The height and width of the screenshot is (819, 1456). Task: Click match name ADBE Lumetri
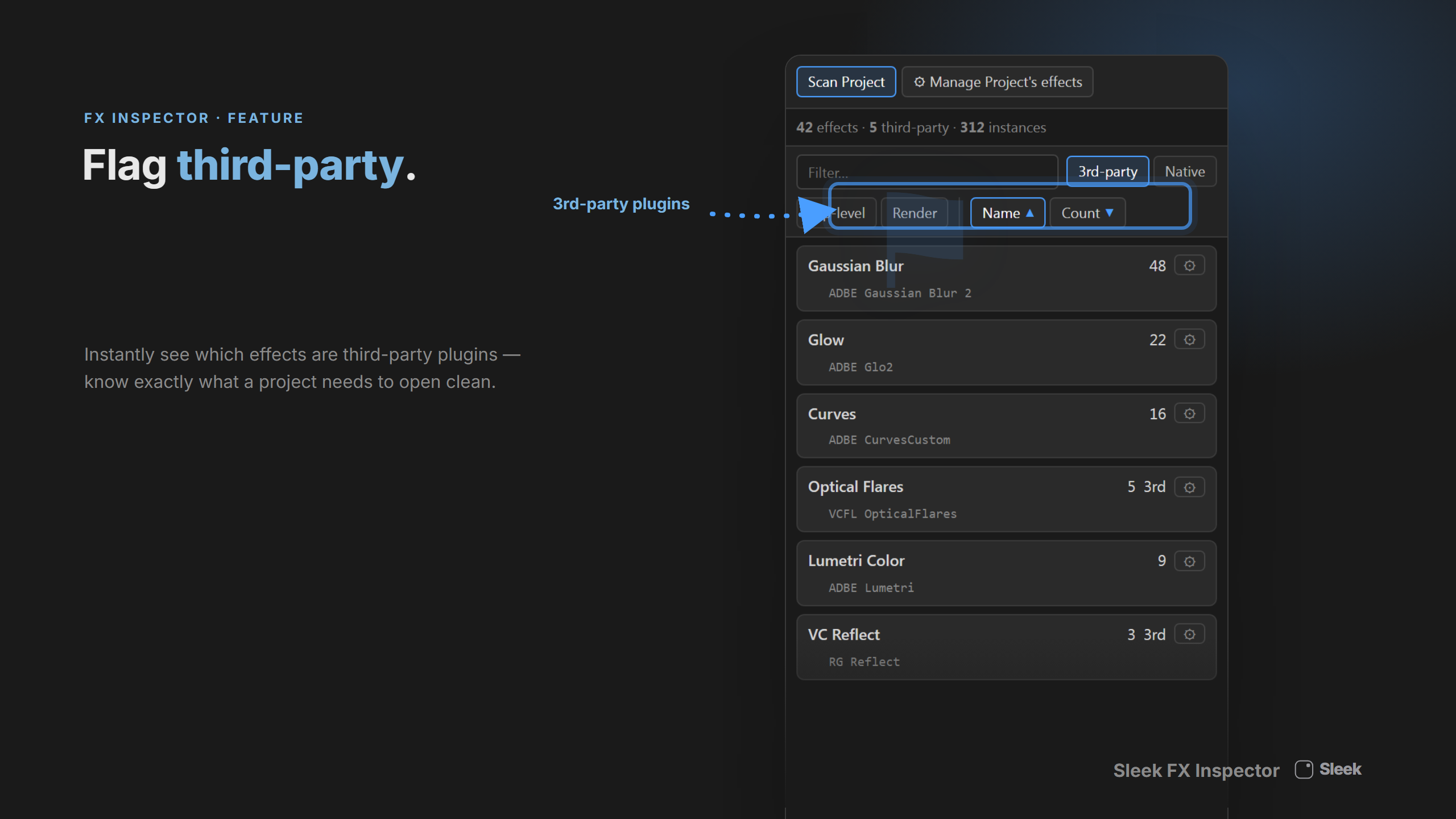pos(871,588)
